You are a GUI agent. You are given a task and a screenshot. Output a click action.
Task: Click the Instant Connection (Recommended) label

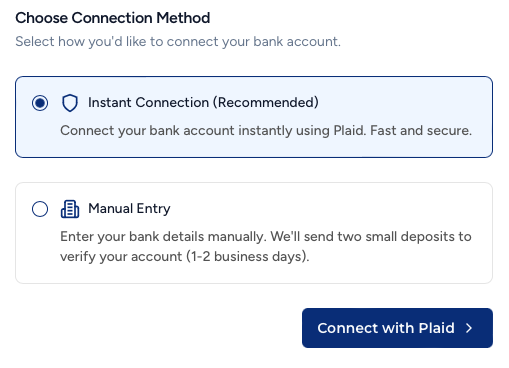(203, 103)
